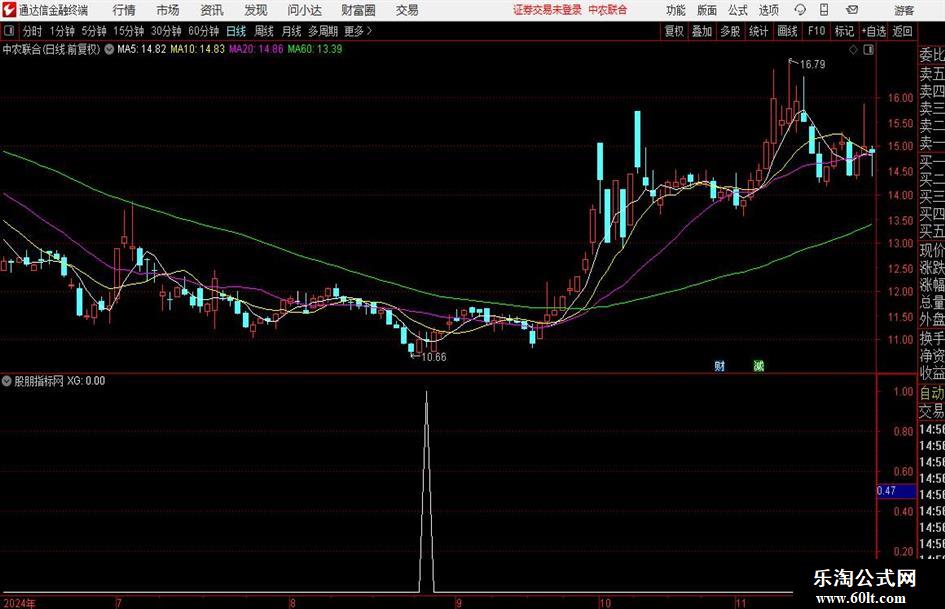This screenshot has height=609, width=945.
Task: Open the headset customer service icon
Action: [x=800, y=10]
